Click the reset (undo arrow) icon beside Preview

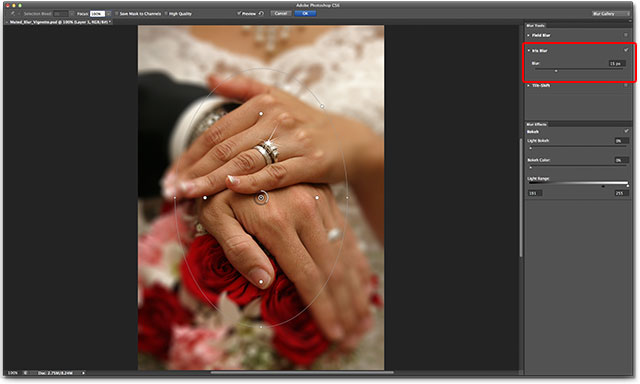[261, 13]
